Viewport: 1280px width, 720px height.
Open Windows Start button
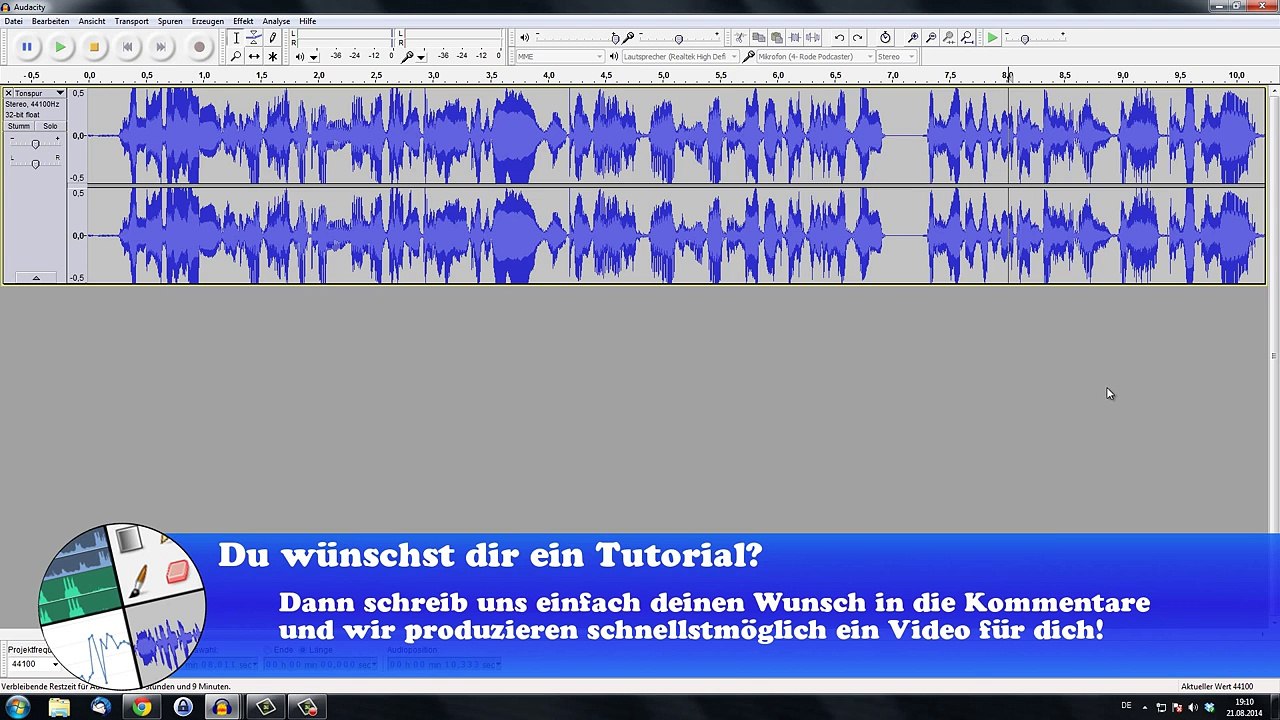[18, 707]
